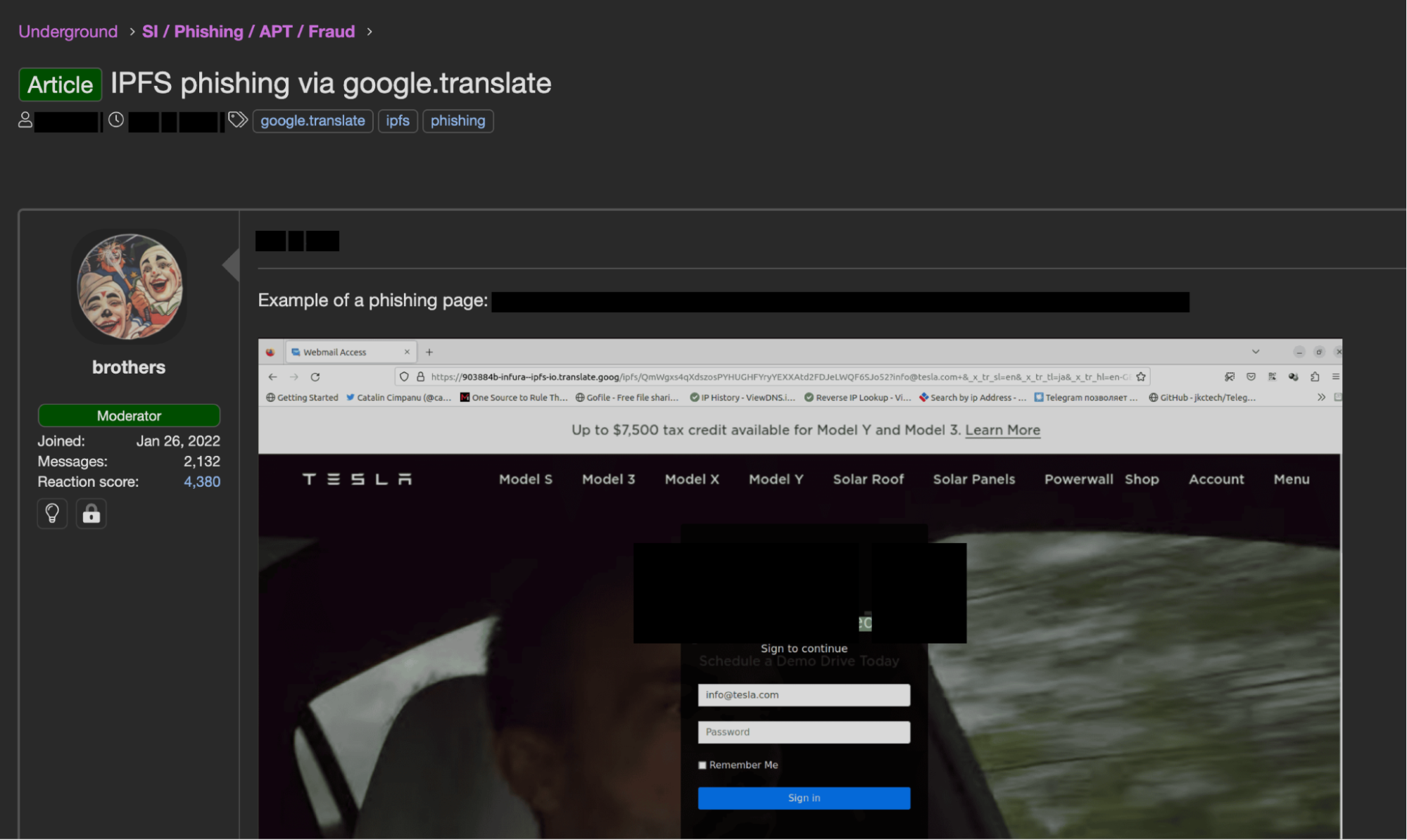Click the Learn More tax credit link

(x=1002, y=430)
